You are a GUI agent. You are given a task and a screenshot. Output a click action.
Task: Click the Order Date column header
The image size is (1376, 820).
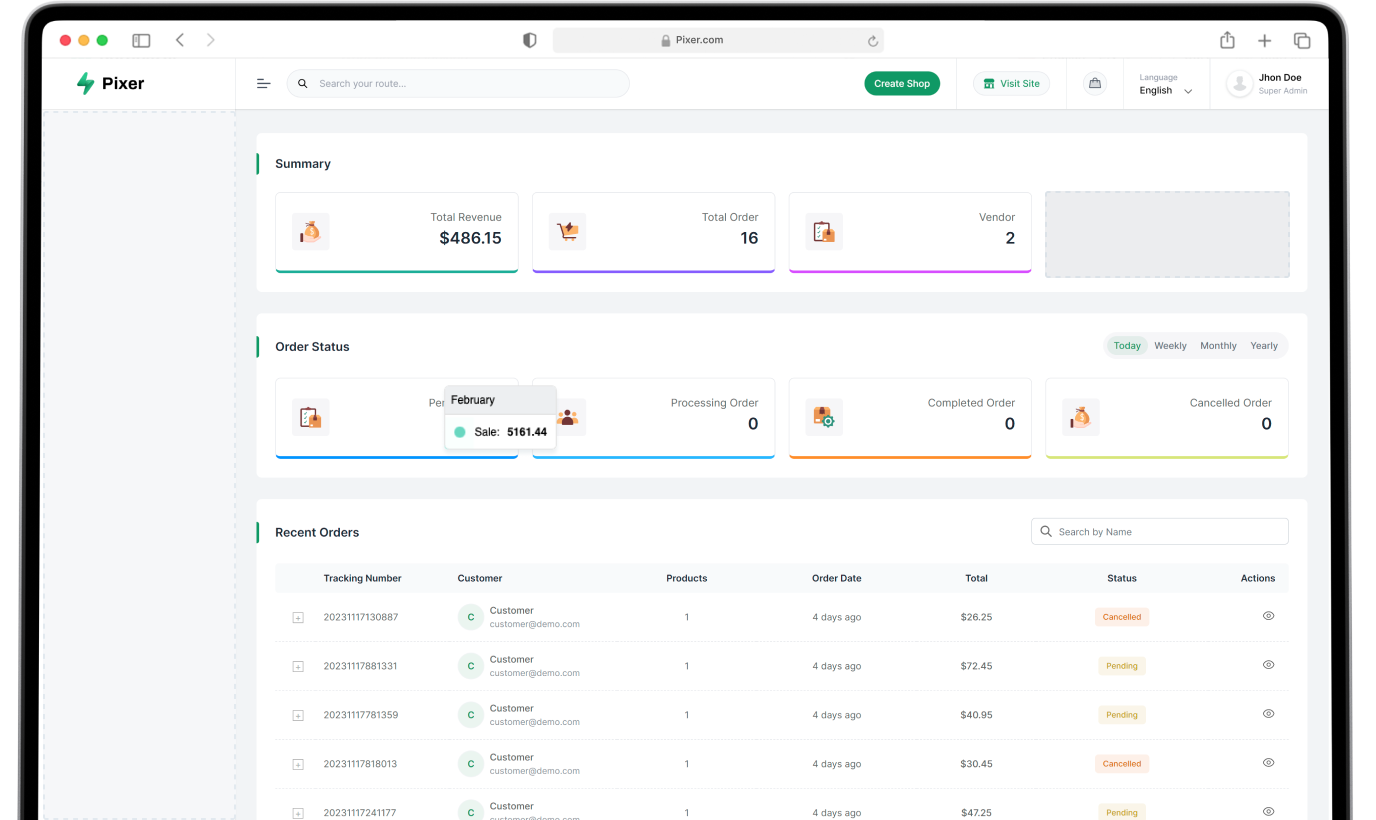tap(836, 578)
